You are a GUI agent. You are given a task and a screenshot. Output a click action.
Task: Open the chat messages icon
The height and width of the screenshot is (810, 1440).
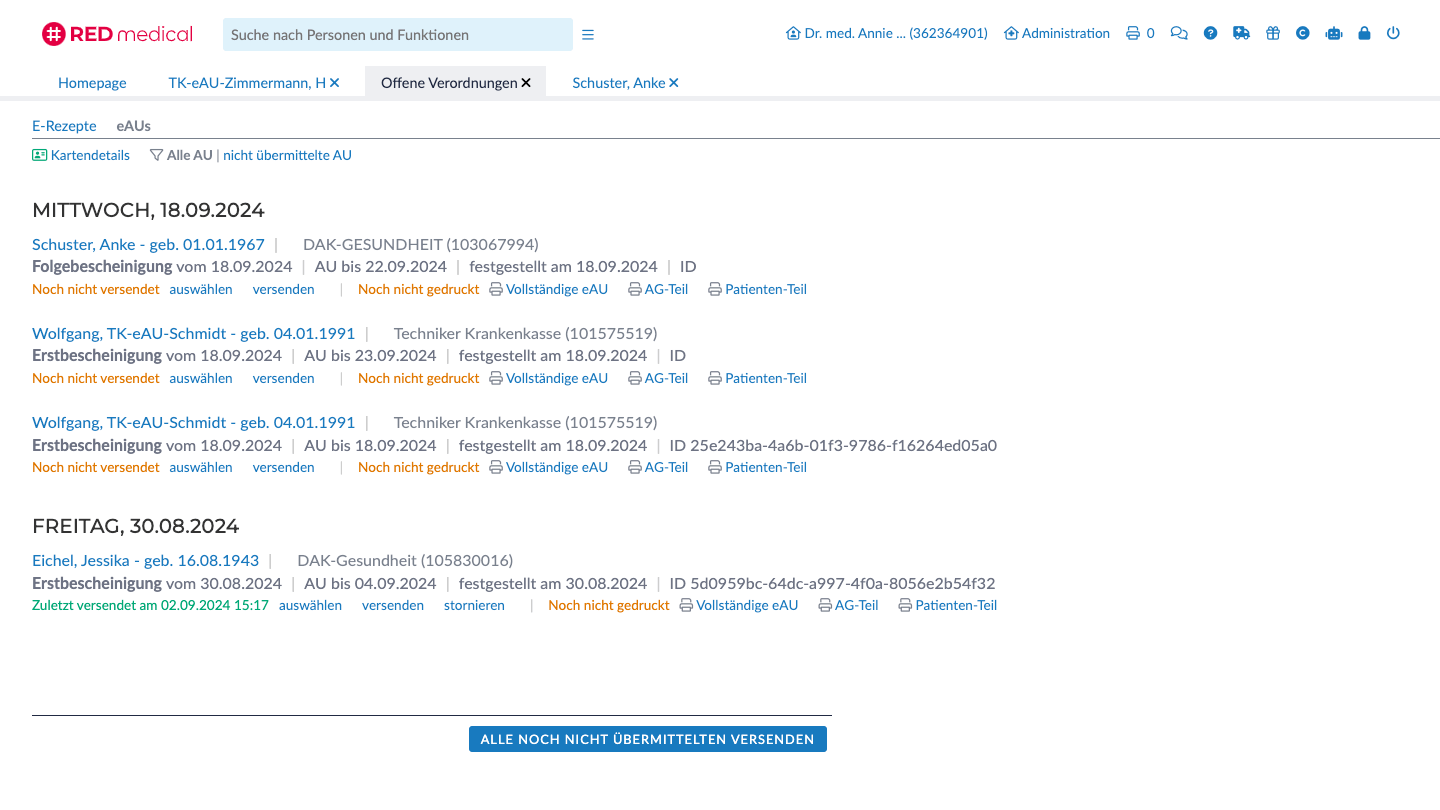1179,33
